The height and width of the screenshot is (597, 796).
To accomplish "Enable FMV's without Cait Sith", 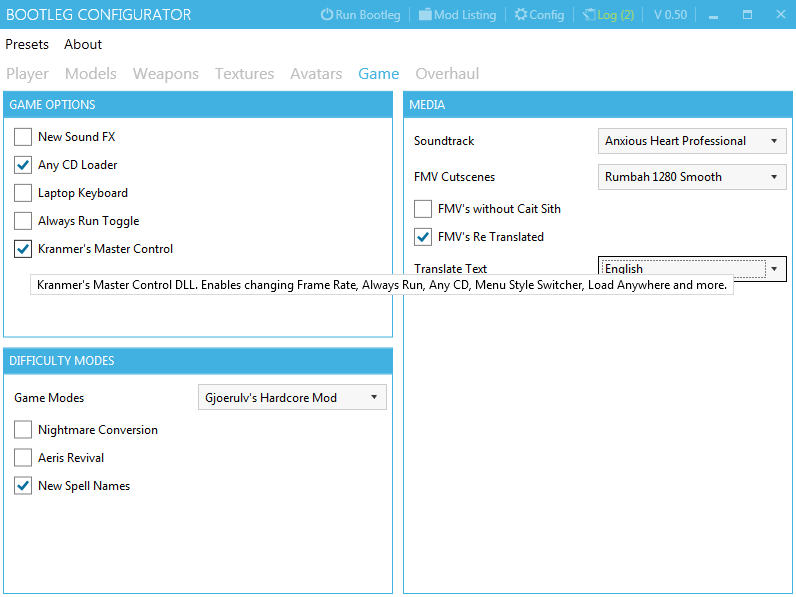I will click(x=423, y=209).
